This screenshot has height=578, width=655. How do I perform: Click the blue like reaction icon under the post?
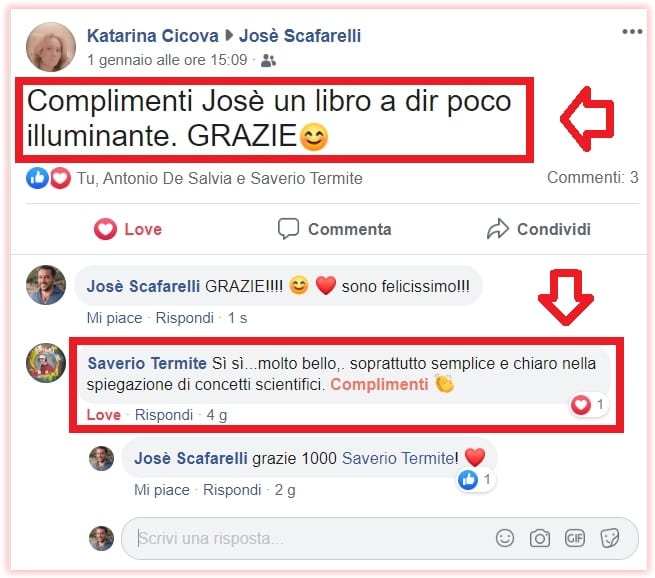(x=37, y=178)
